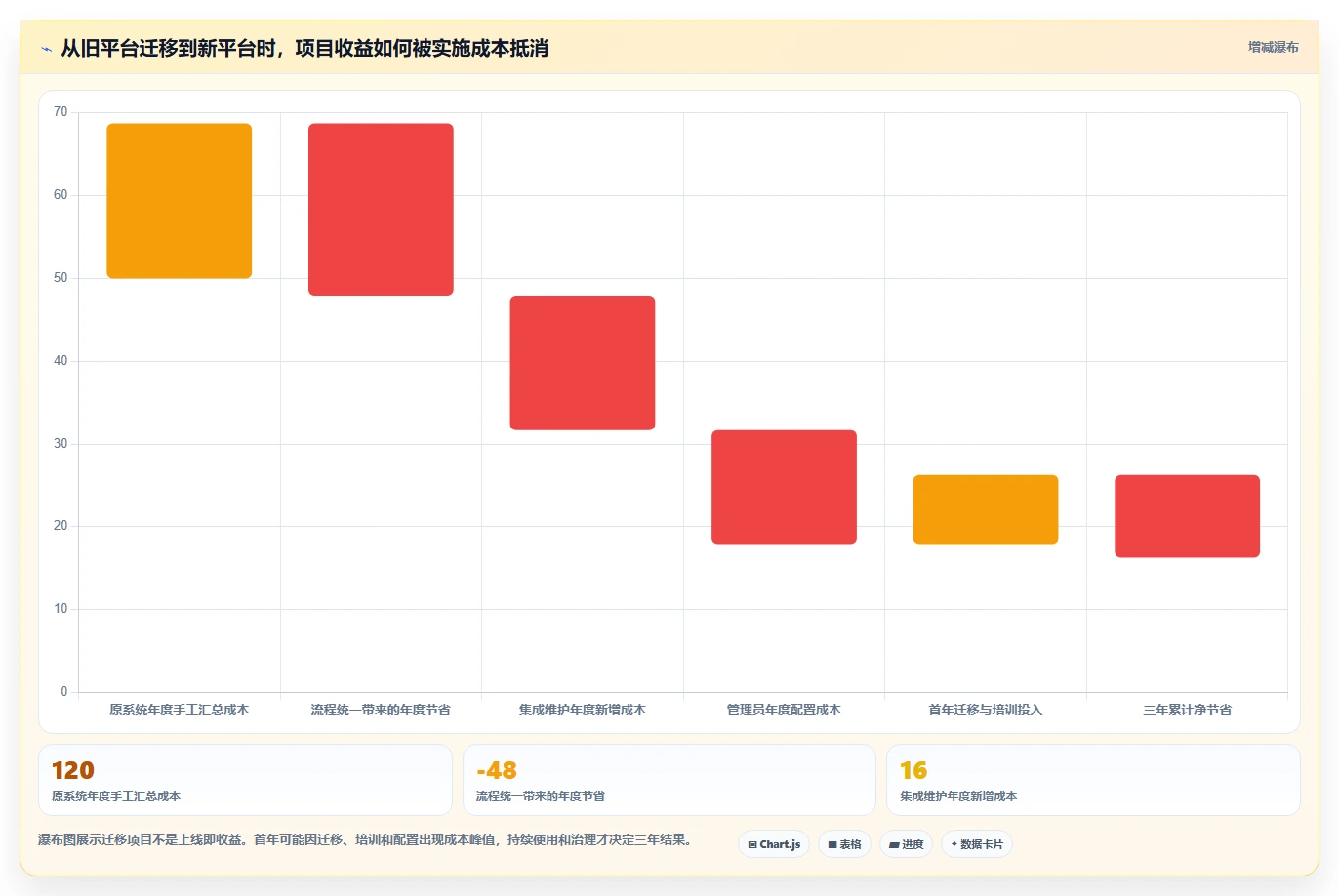Viewport: 1339px width, 896px height.
Task: Click the y-axis value 20
Action: [x=61, y=526]
